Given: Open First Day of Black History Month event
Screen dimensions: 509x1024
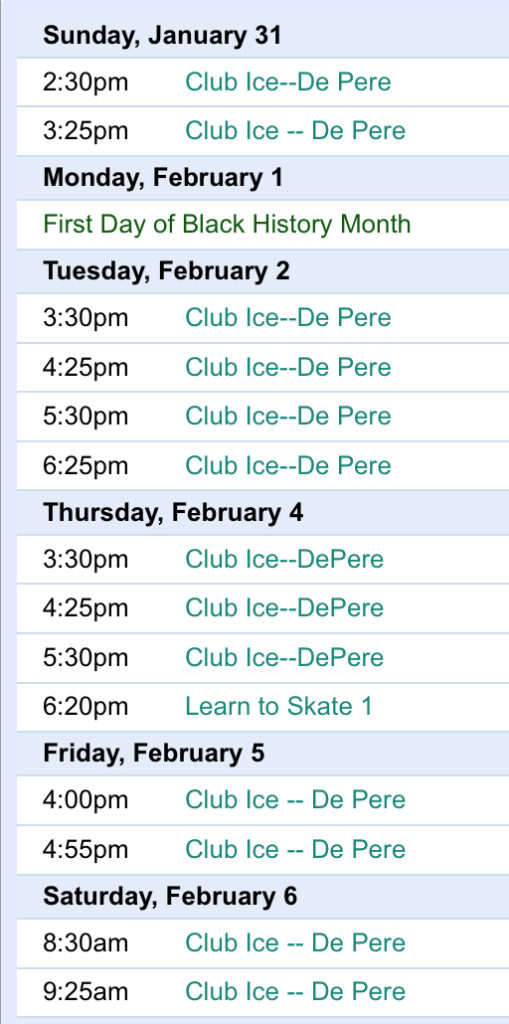Looking at the screenshot, I should (227, 224).
